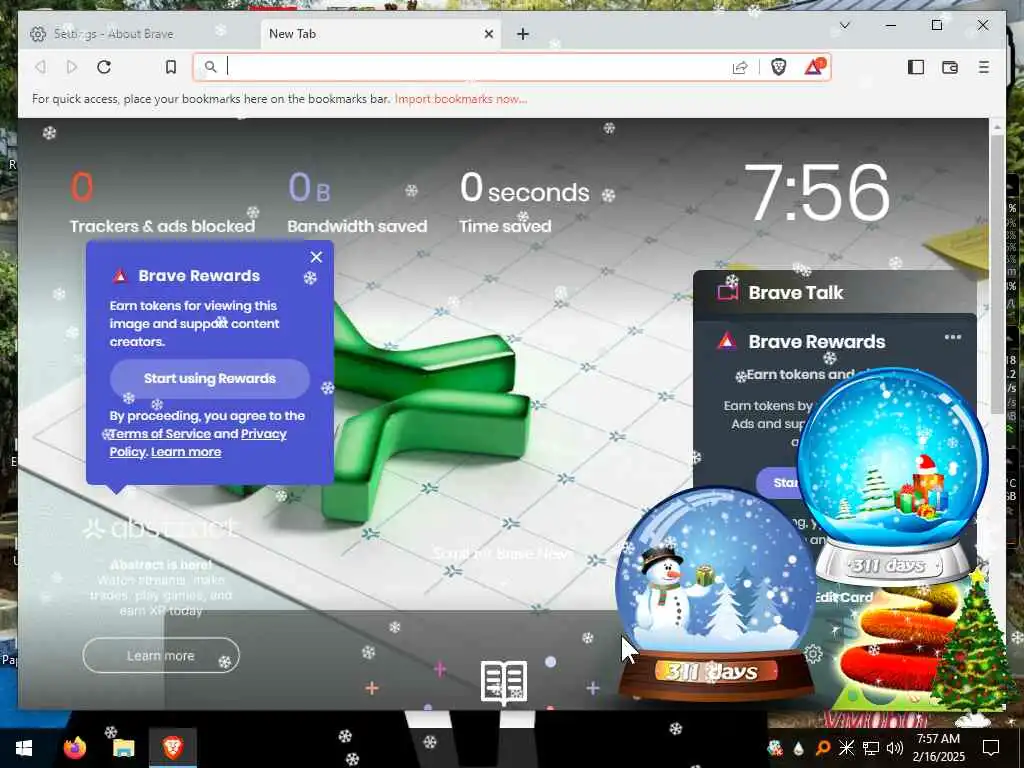Open a new tab with plus button
Image resolution: width=1024 pixels, height=768 pixels.
tap(522, 34)
